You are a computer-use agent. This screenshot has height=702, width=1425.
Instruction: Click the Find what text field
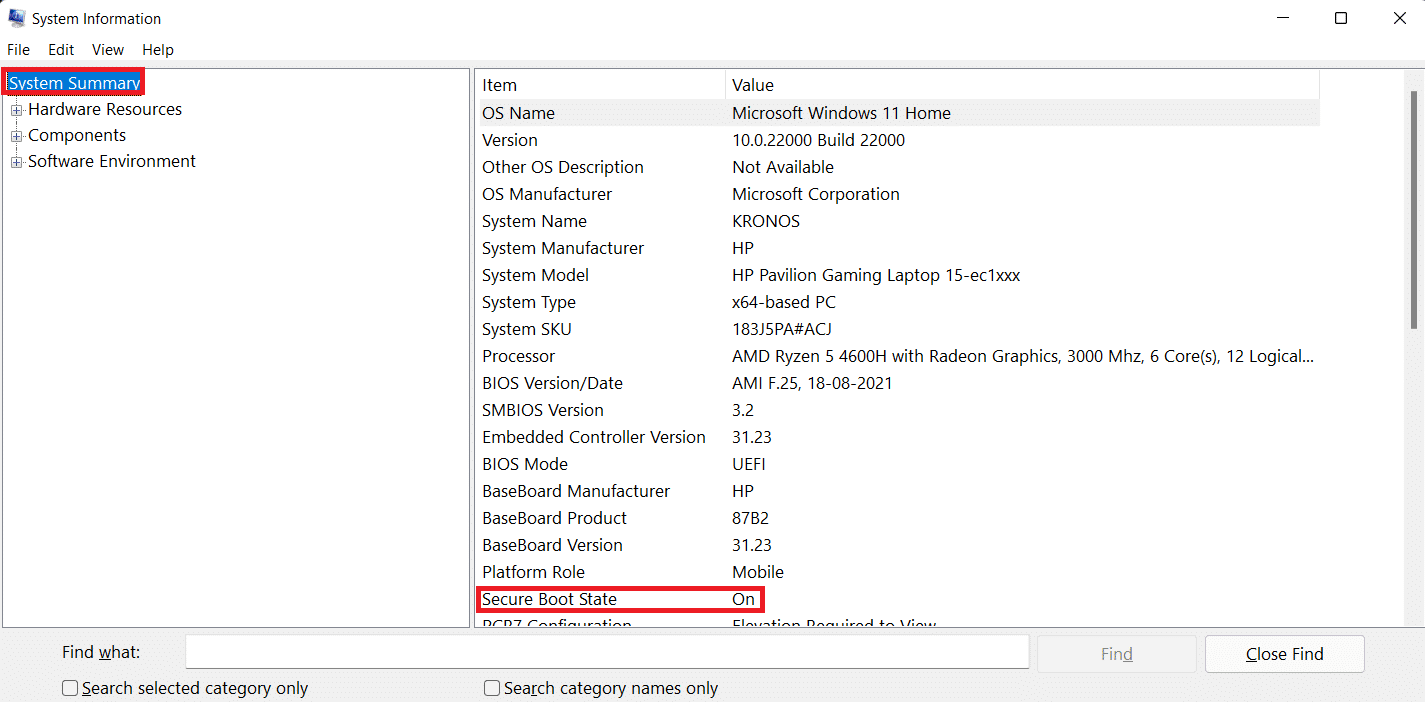pos(607,652)
